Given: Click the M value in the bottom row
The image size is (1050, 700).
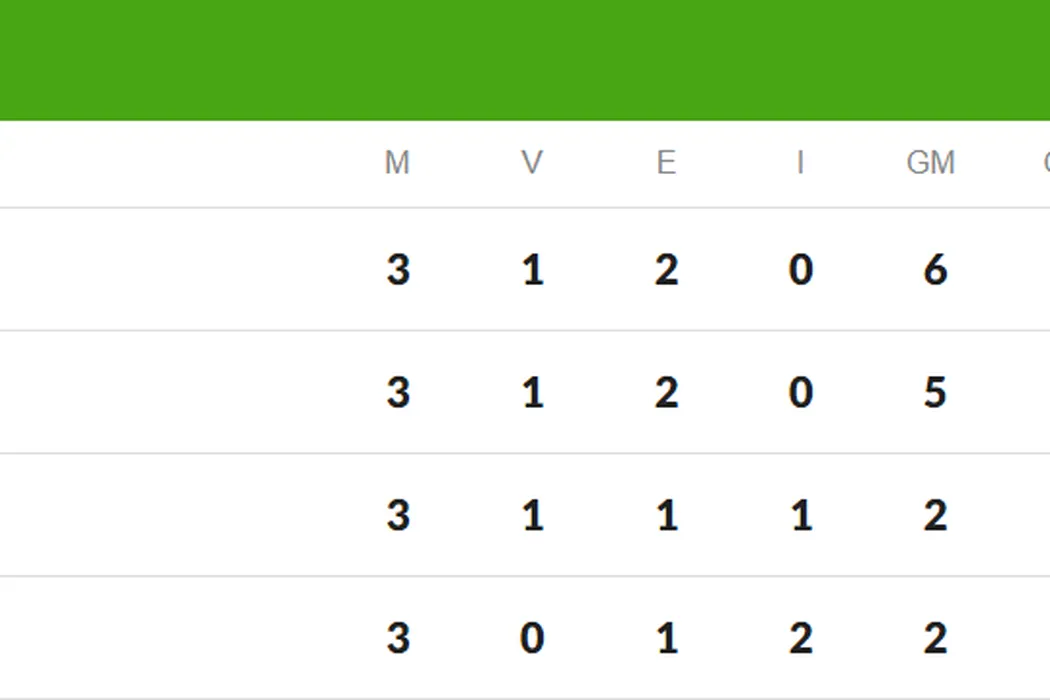Looking at the screenshot, I should [398, 638].
